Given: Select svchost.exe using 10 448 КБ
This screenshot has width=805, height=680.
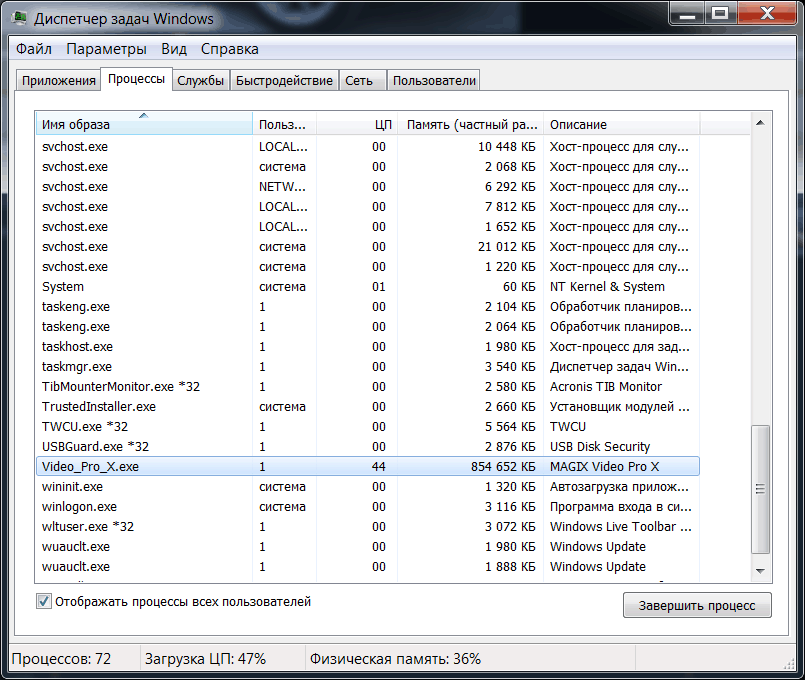Looking at the screenshot, I should [368, 146].
